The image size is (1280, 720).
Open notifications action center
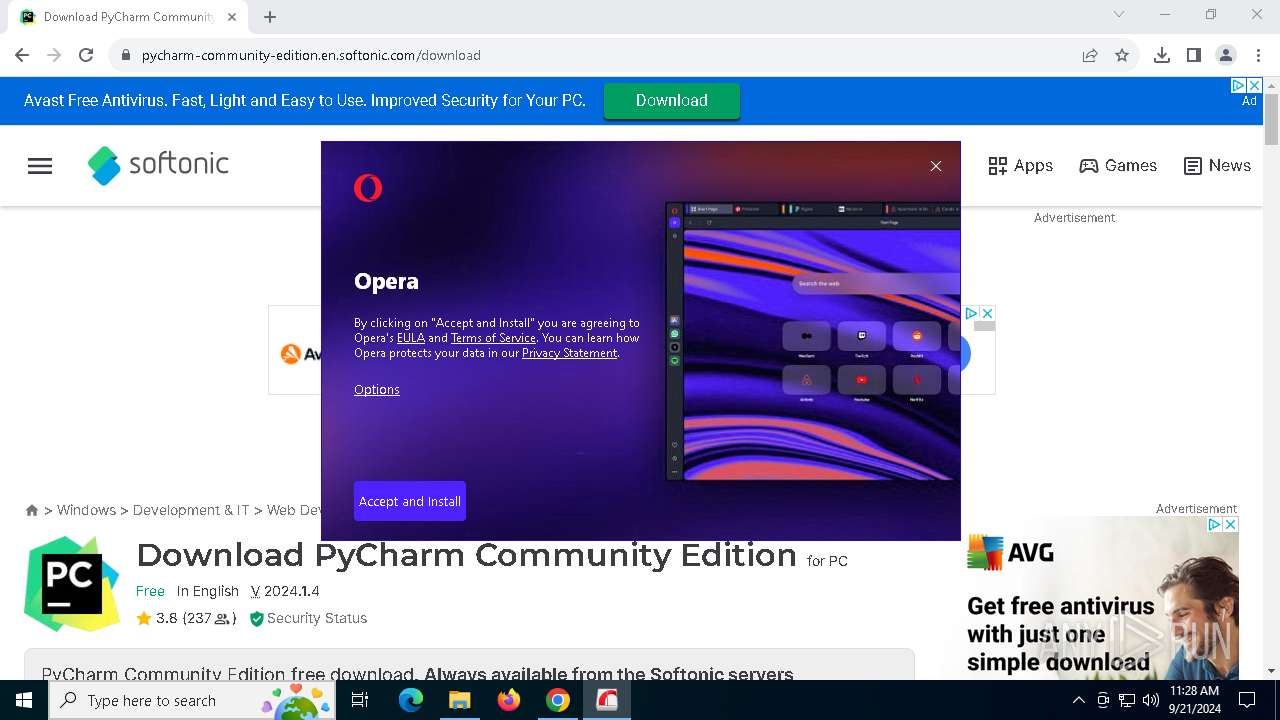[x=1246, y=700]
